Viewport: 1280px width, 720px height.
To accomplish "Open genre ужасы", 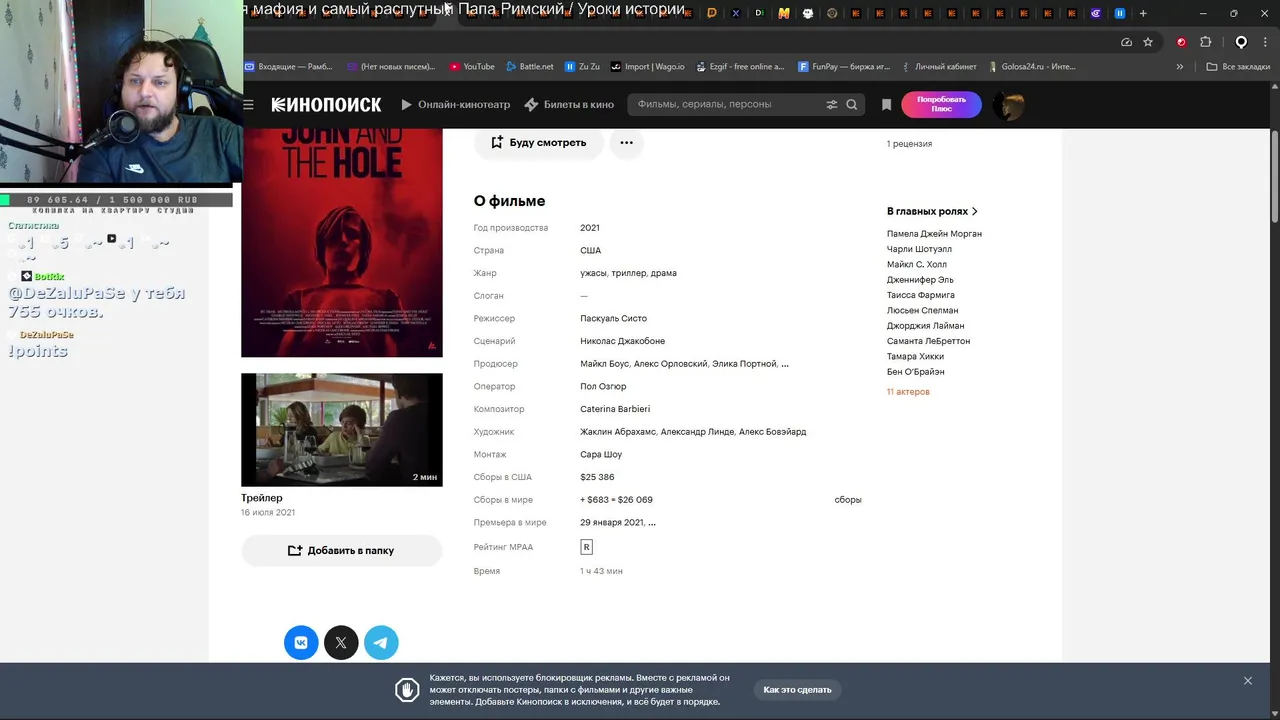I will pyautogui.click(x=594, y=273).
